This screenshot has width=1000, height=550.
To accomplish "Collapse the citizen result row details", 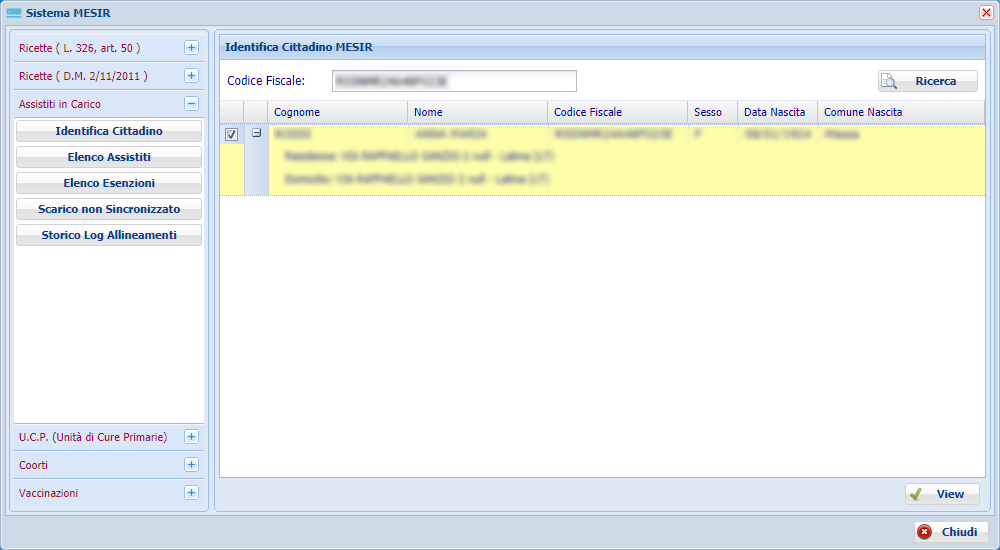I will tap(256, 133).
